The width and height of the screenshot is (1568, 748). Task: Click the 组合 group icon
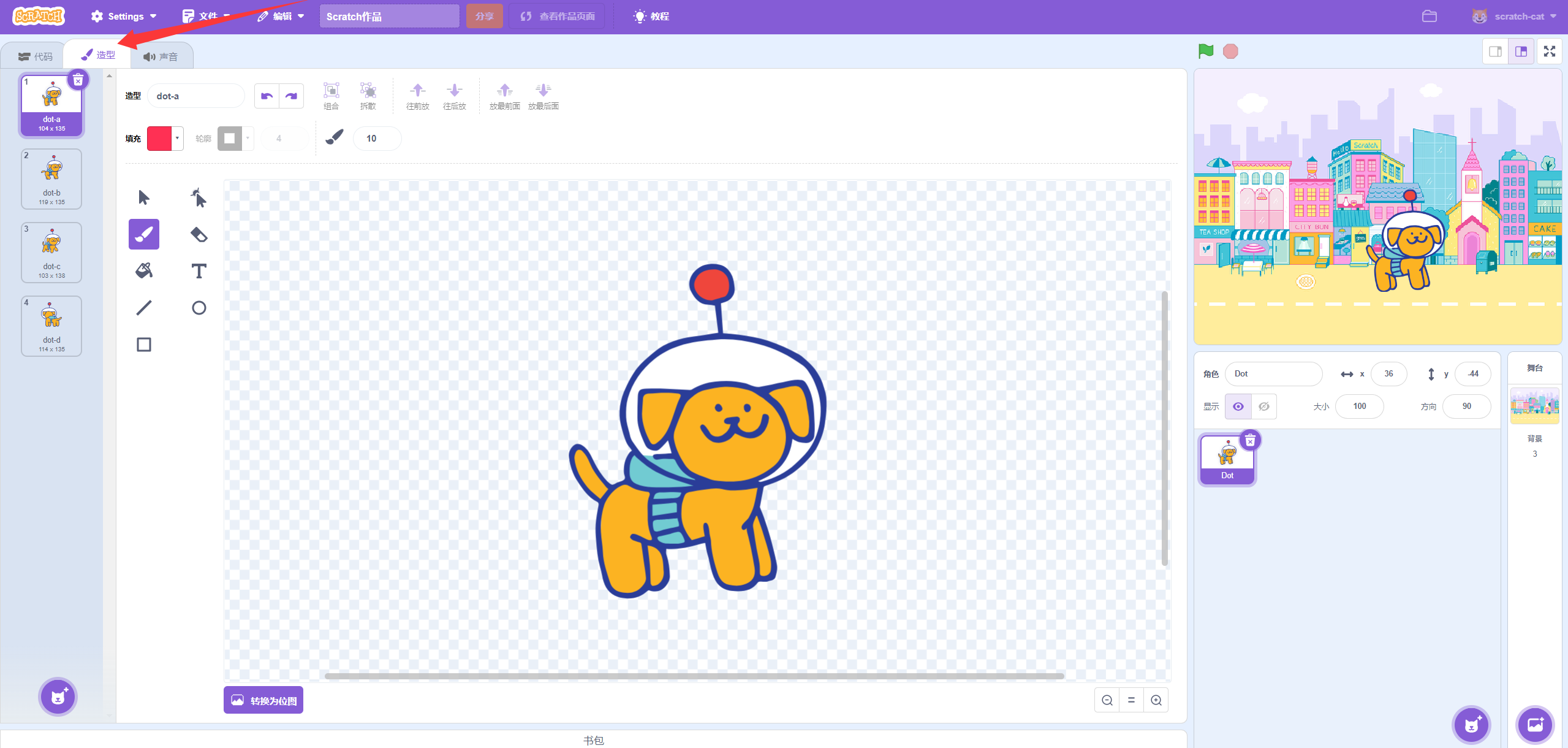[331, 95]
